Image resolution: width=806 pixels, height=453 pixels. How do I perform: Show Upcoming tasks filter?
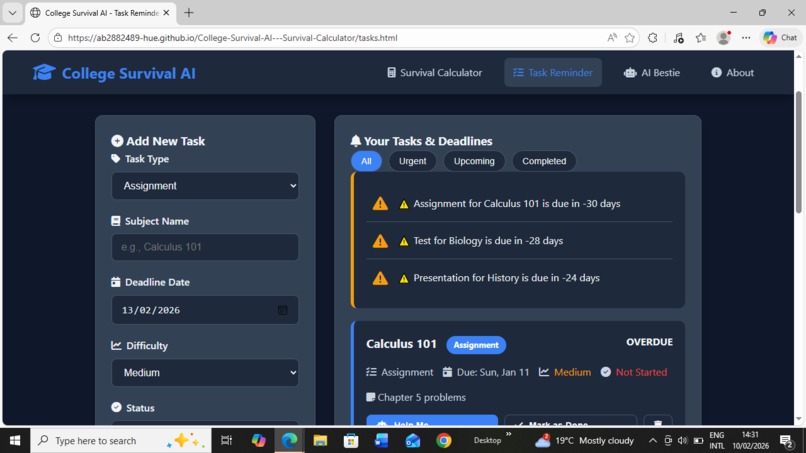point(474,161)
